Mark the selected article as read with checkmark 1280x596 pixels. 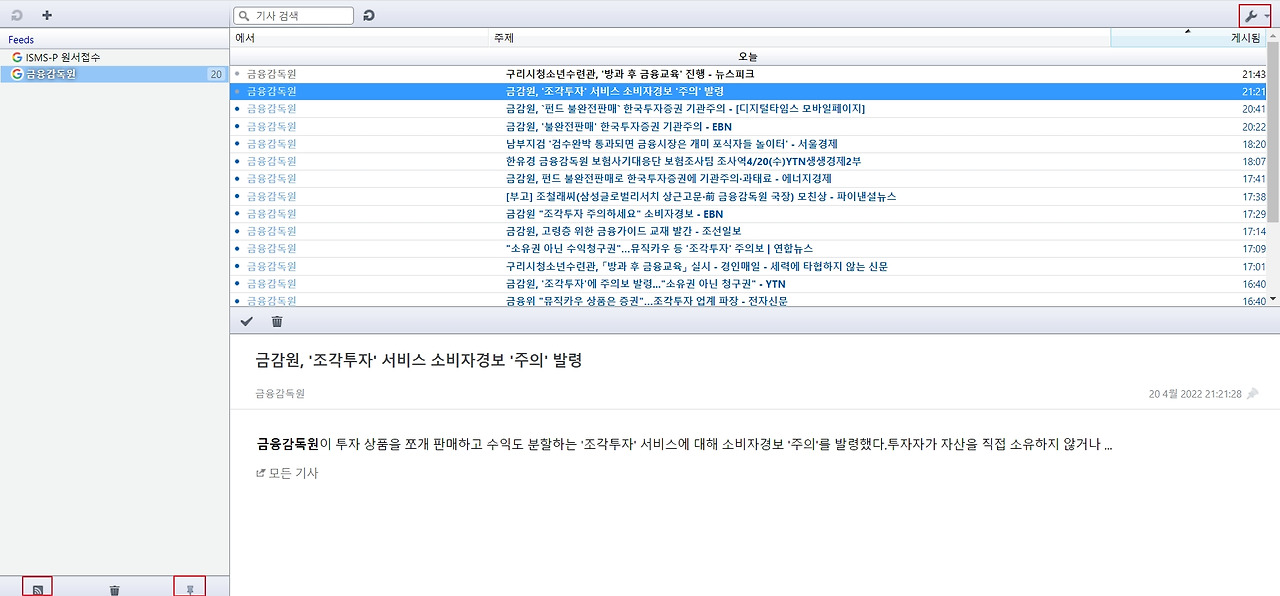[x=246, y=321]
